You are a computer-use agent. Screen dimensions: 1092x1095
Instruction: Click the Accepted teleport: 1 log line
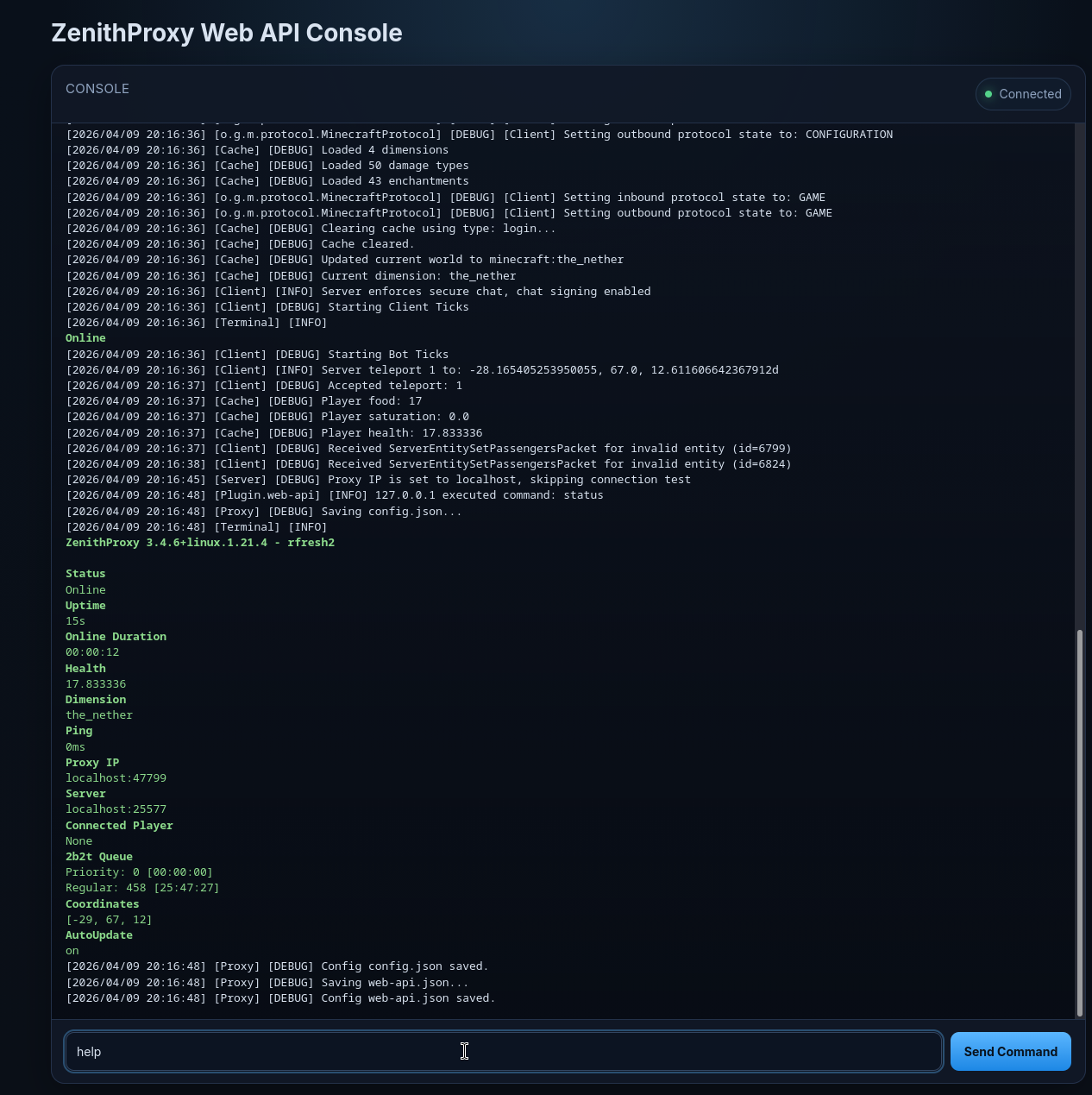pyautogui.click(x=264, y=386)
